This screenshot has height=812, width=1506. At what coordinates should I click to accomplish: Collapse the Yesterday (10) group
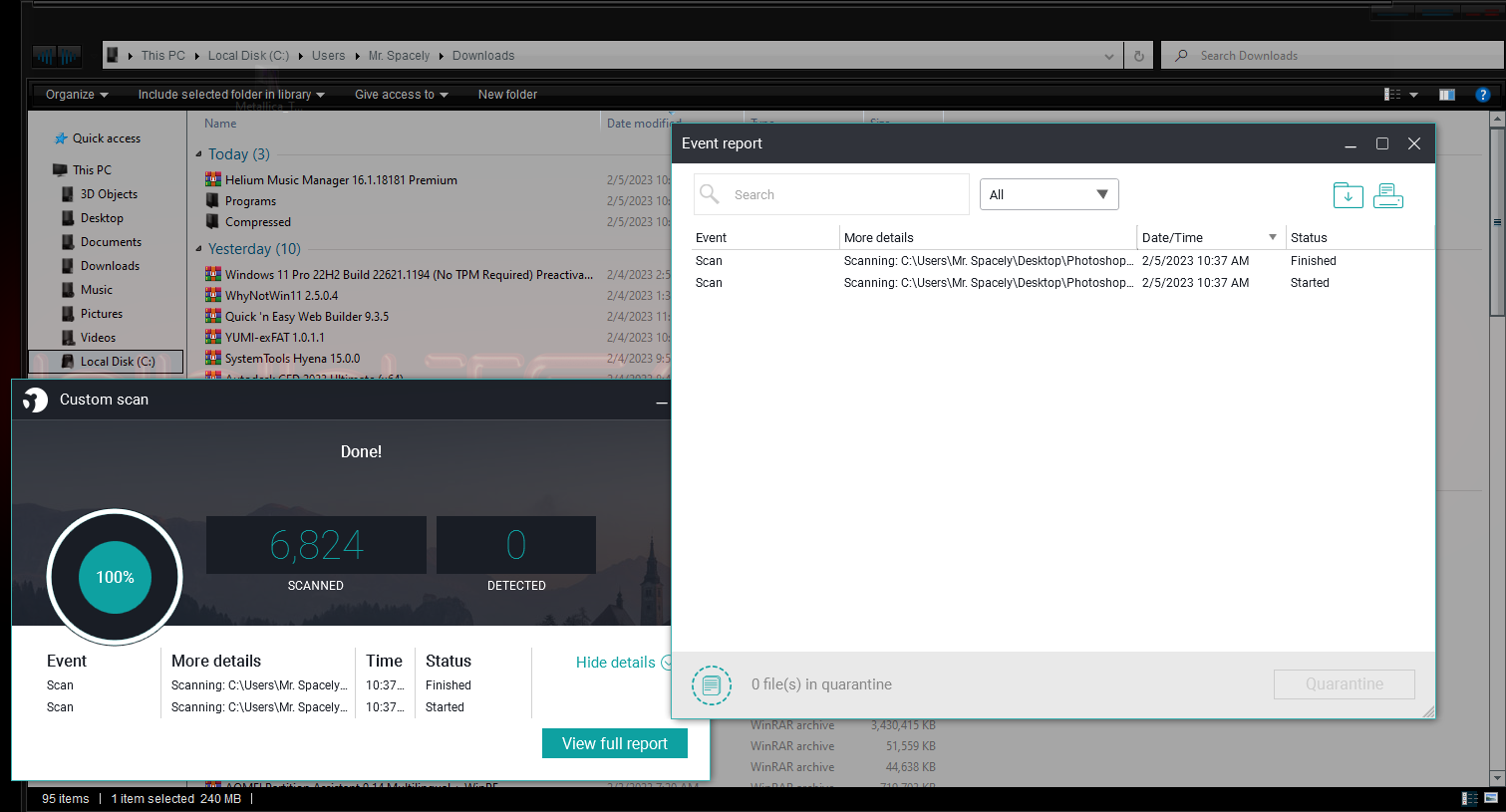point(199,249)
